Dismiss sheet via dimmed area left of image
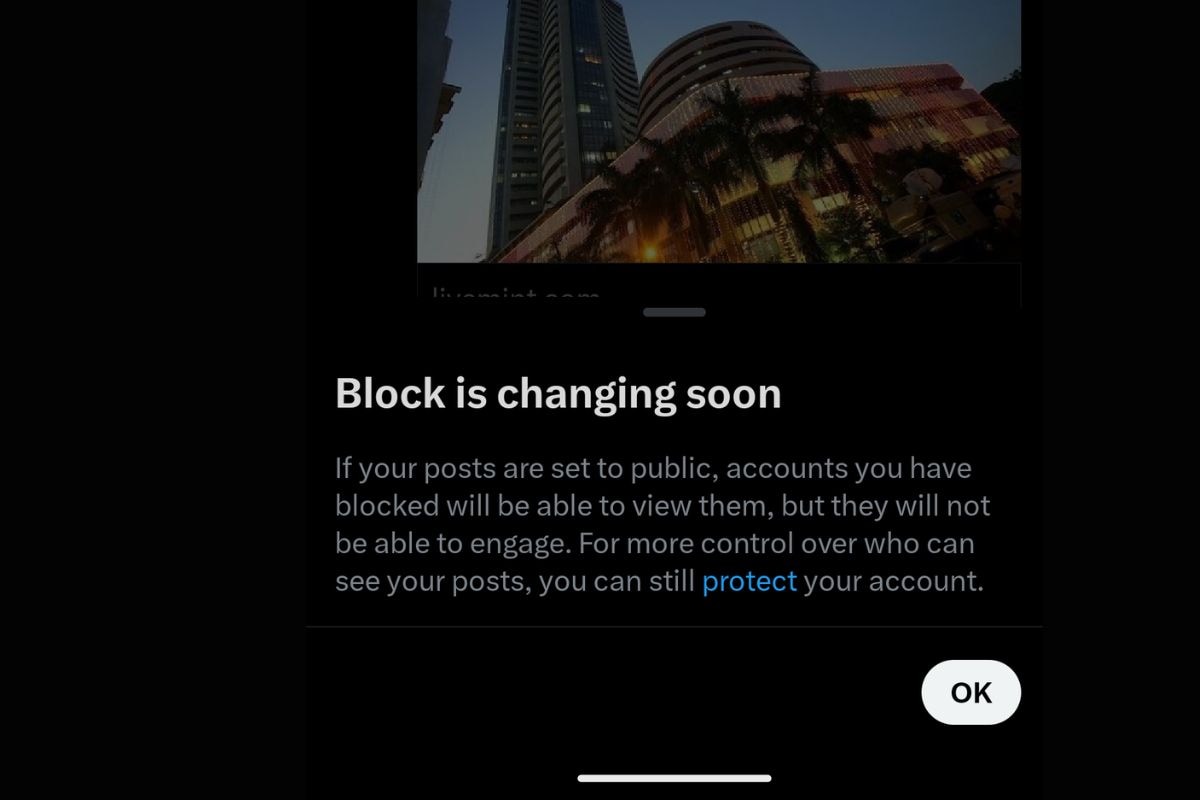The height and width of the screenshot is (800, 1200). (x=200, y=150)
